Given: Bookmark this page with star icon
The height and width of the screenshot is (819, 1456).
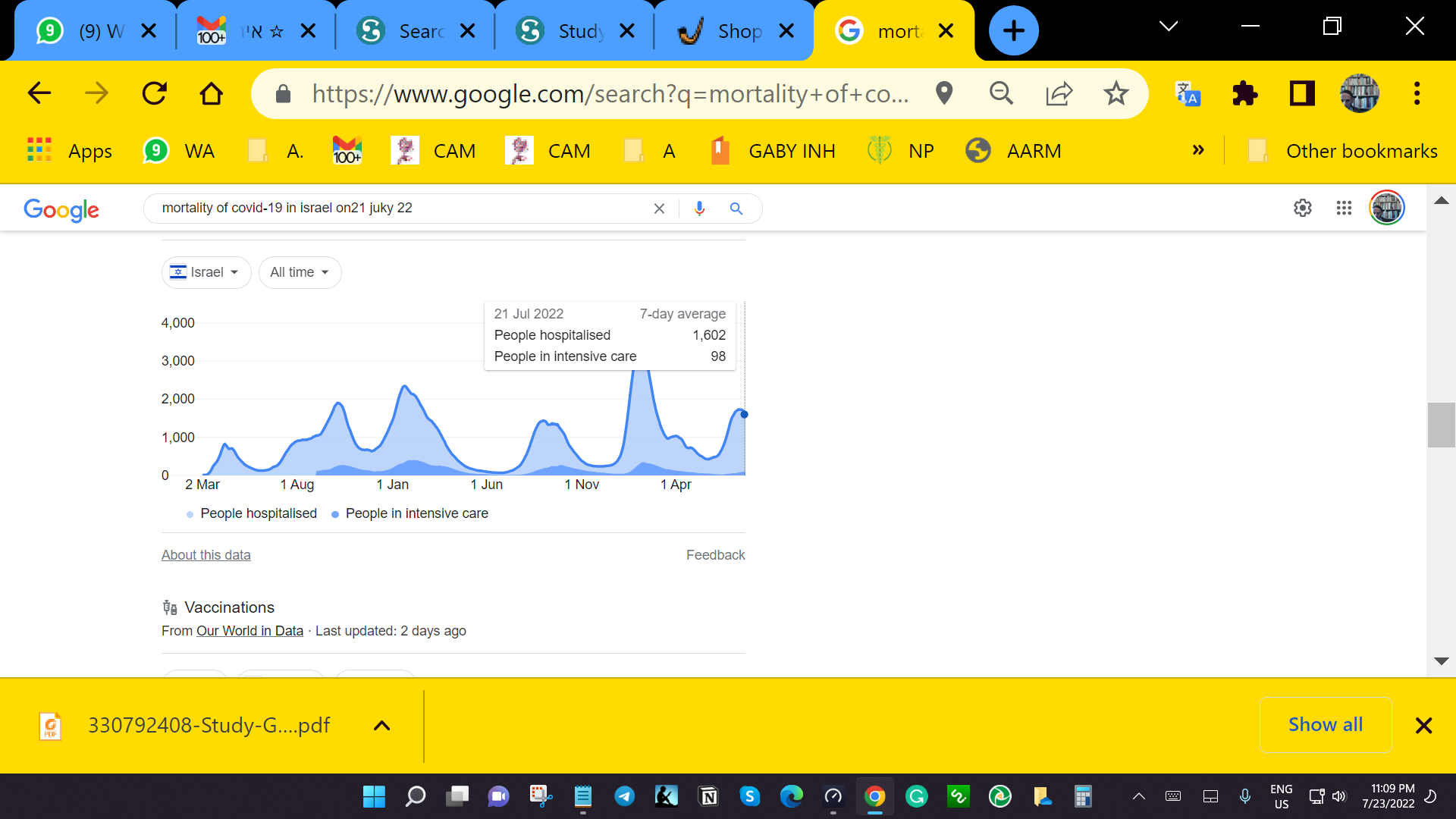Looking at the screenshot, I should (1116, 94).
